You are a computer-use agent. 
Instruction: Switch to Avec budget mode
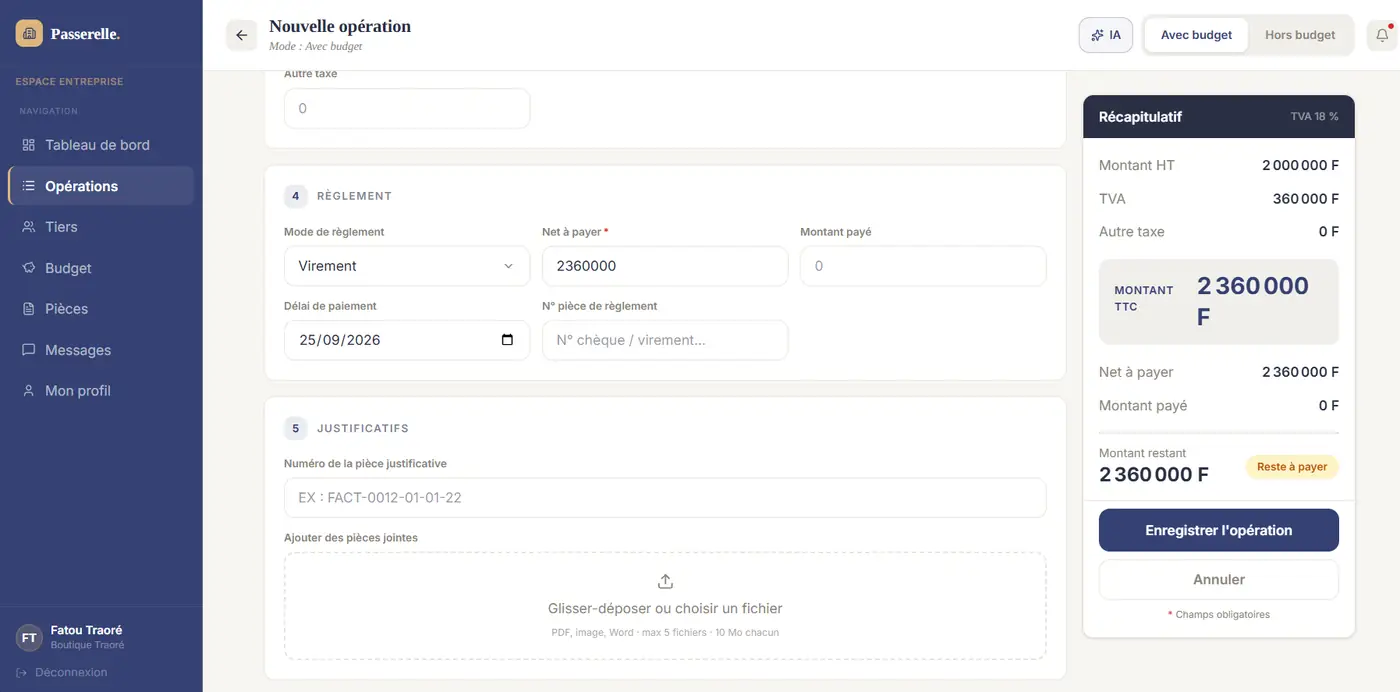click(x=1196, y=35)
